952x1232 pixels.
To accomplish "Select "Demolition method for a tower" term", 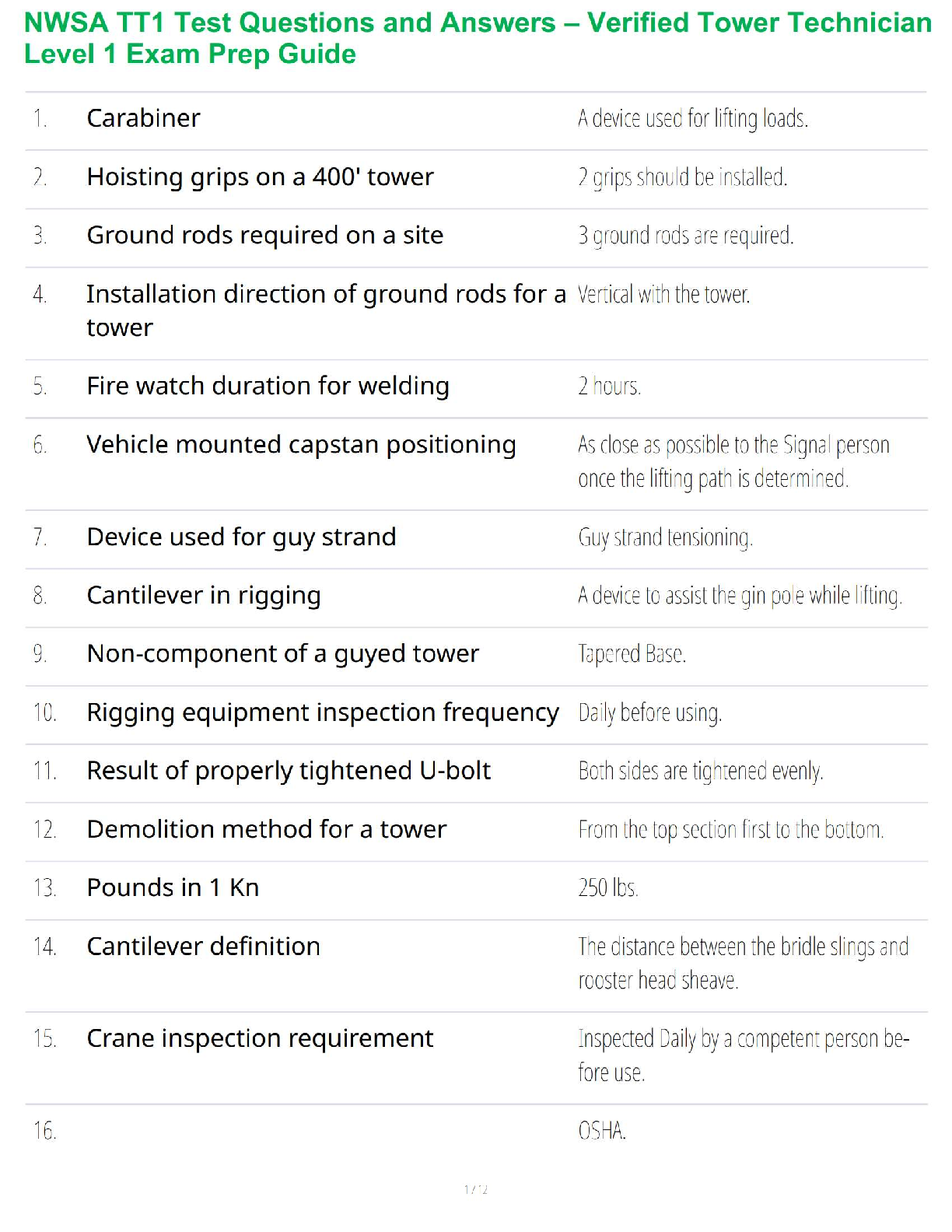I will (266, 830).
